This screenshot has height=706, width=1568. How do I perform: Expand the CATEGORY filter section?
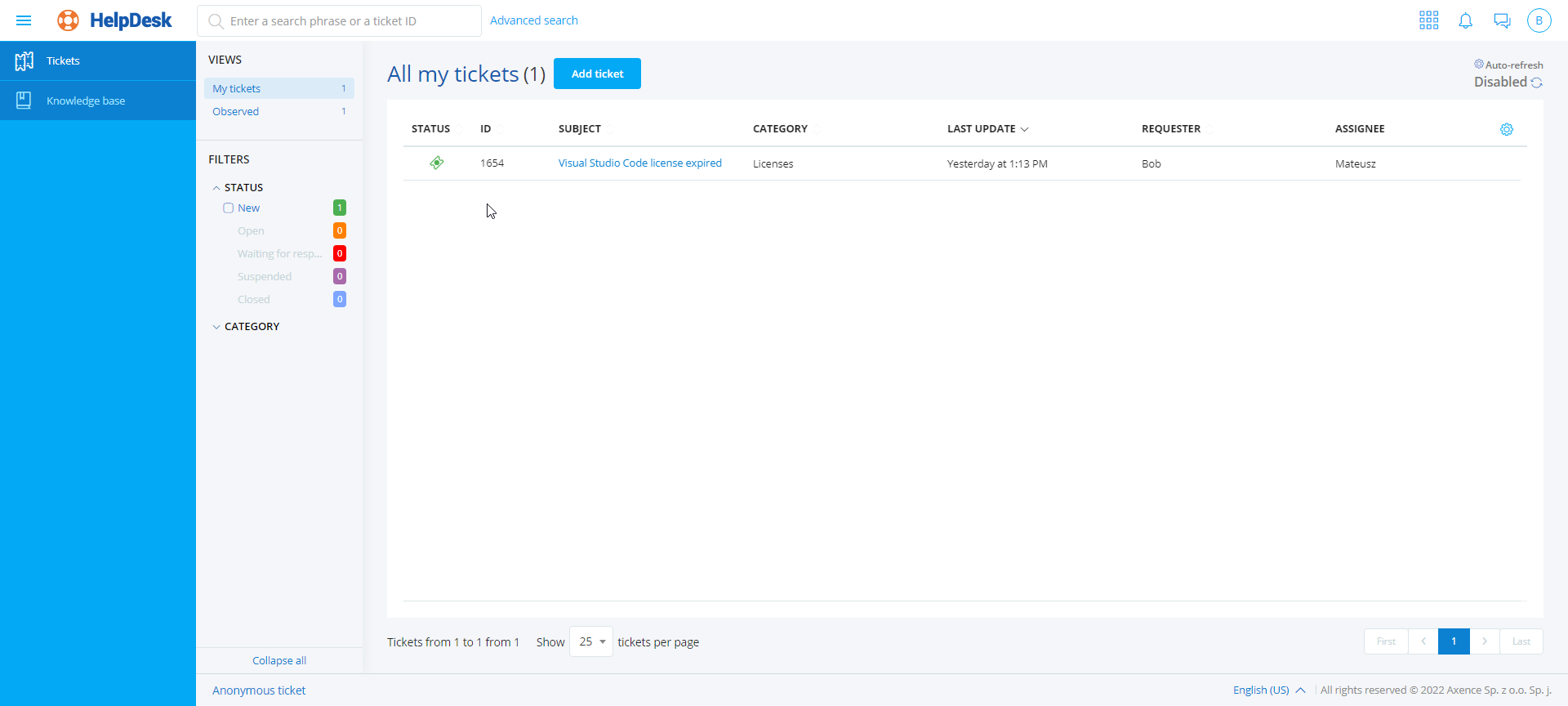coord(216,327)
